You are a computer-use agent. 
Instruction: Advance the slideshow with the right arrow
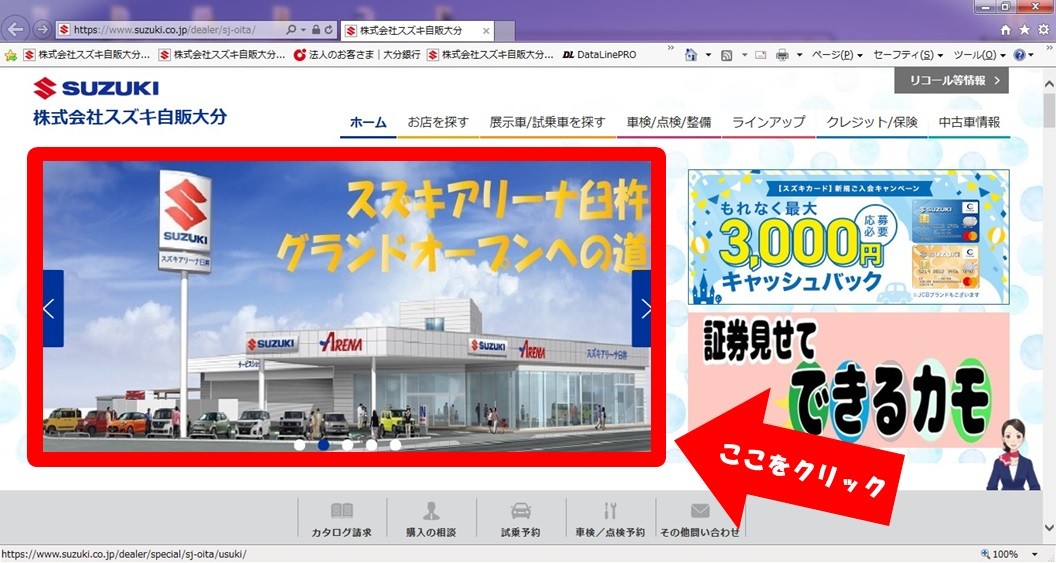point(644,309)
